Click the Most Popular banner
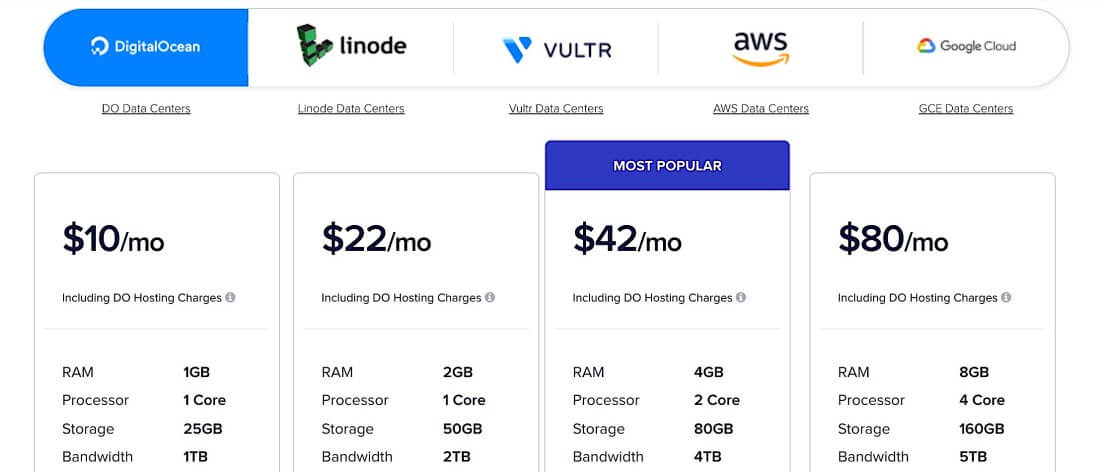The width and height of the screenshot is (1100, 472). (x=667, y=165)
